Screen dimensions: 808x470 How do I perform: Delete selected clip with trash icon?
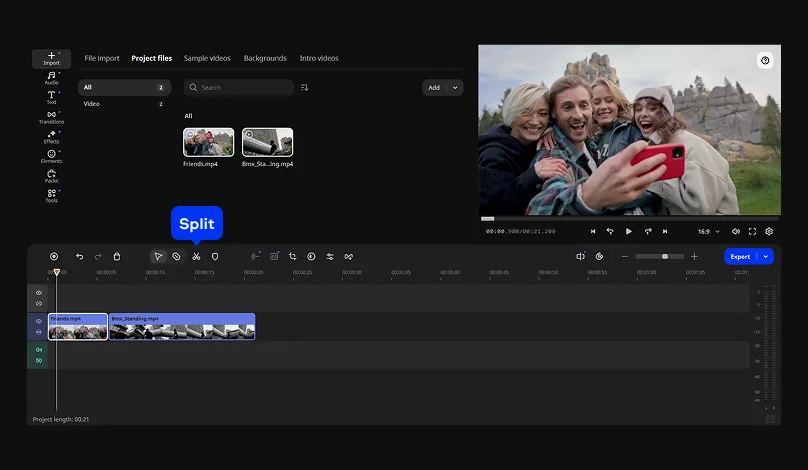coord(117,257)
